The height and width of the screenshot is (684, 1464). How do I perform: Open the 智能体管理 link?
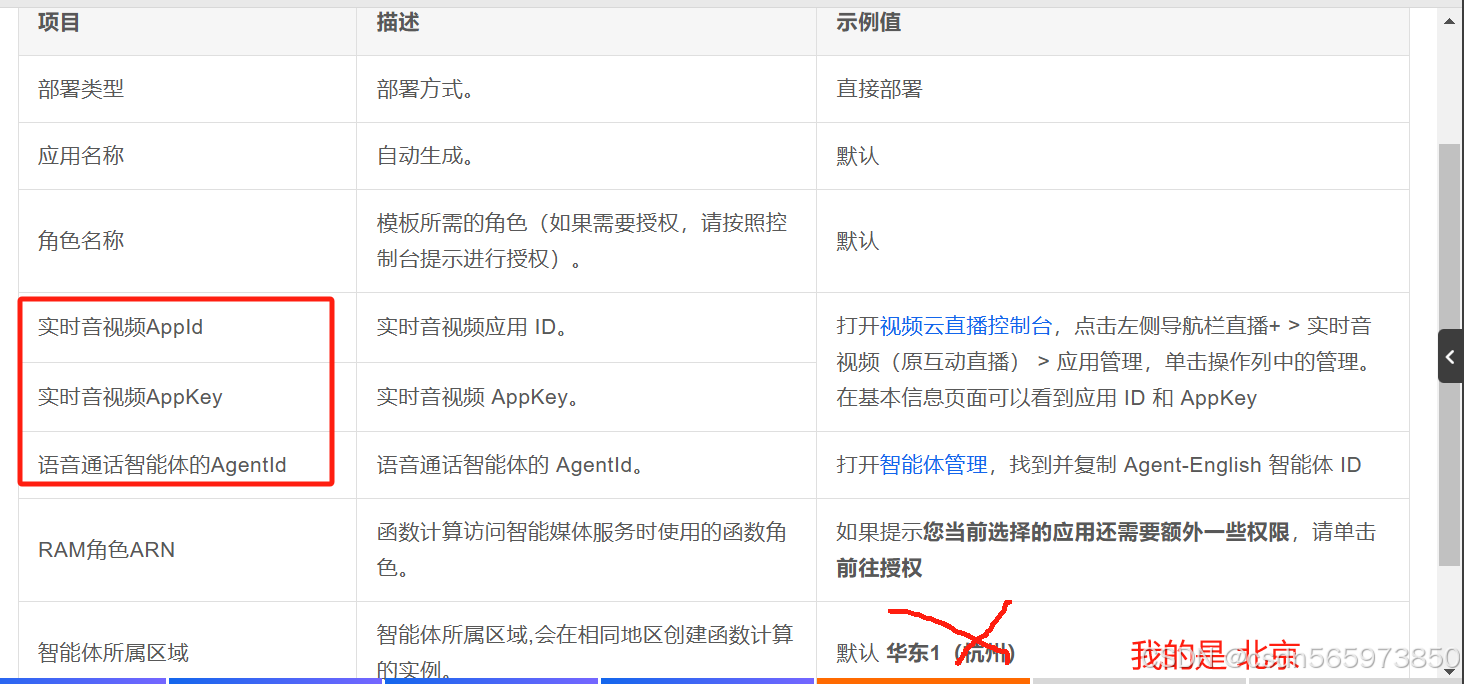[934, 465]
